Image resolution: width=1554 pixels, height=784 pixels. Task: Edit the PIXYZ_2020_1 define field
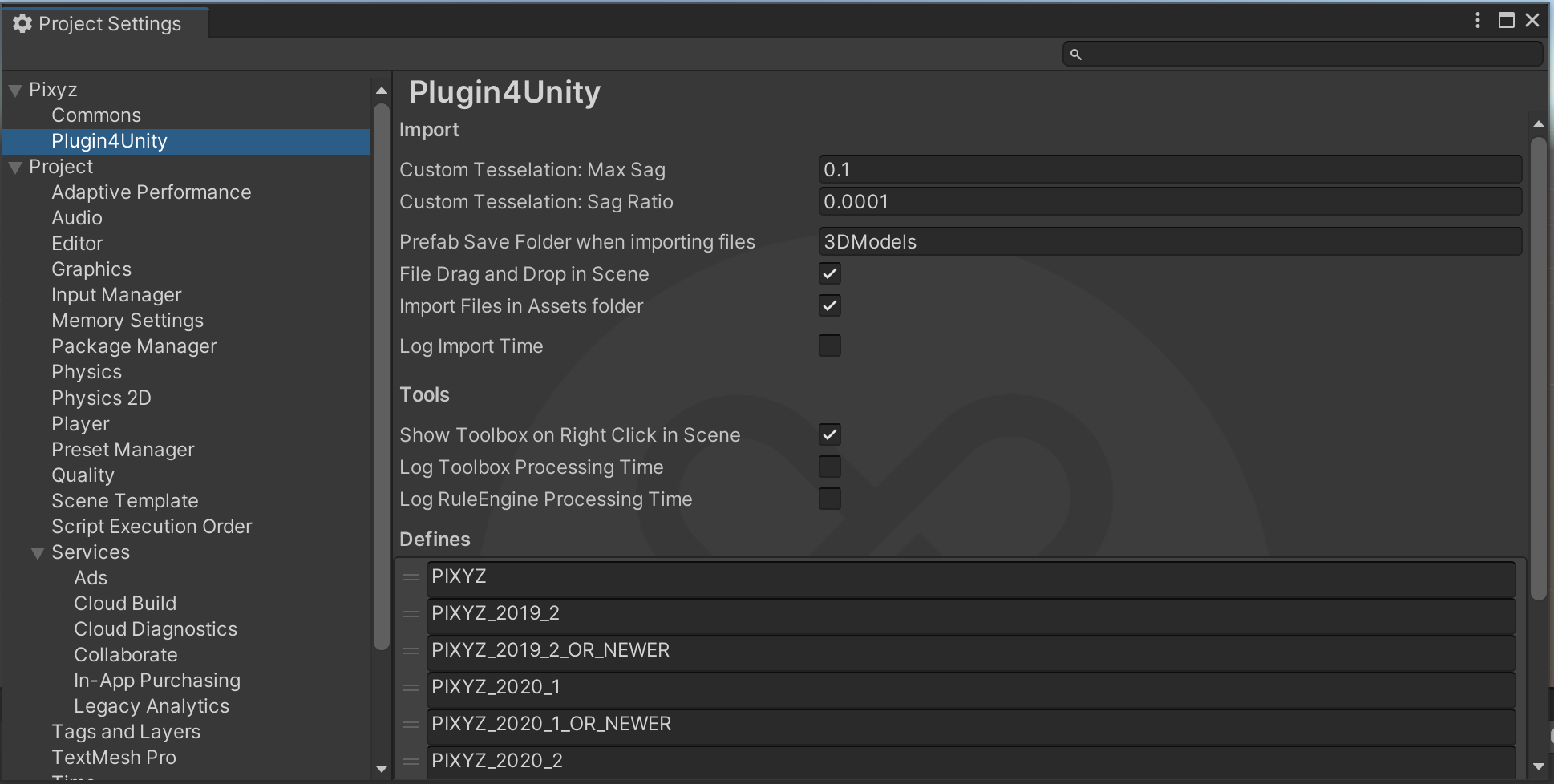(x=971, y=689)
